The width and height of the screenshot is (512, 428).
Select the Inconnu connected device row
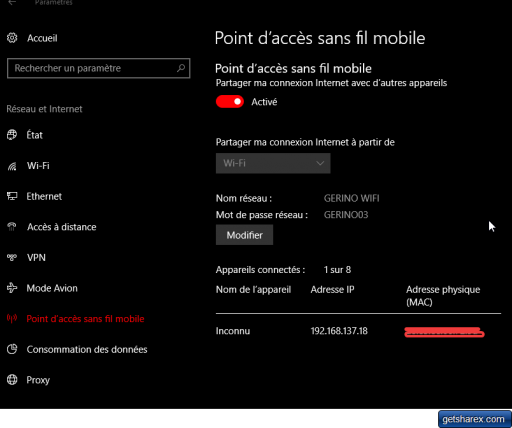[358, 331]
